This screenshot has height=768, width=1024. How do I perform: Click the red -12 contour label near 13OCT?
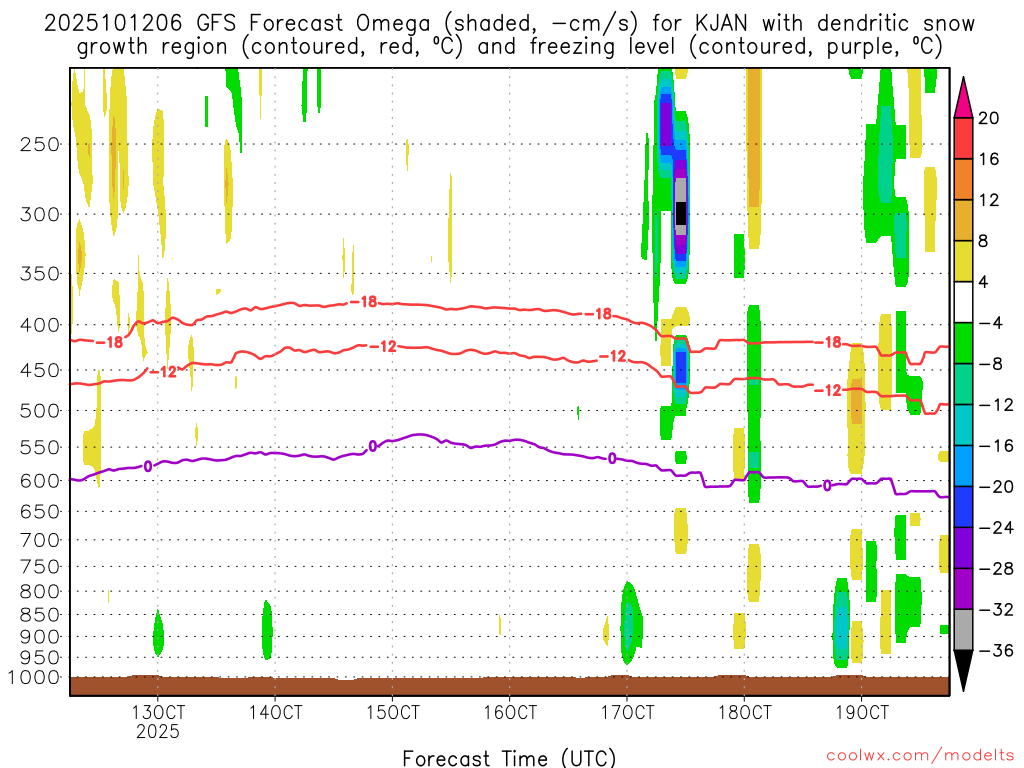163,372
